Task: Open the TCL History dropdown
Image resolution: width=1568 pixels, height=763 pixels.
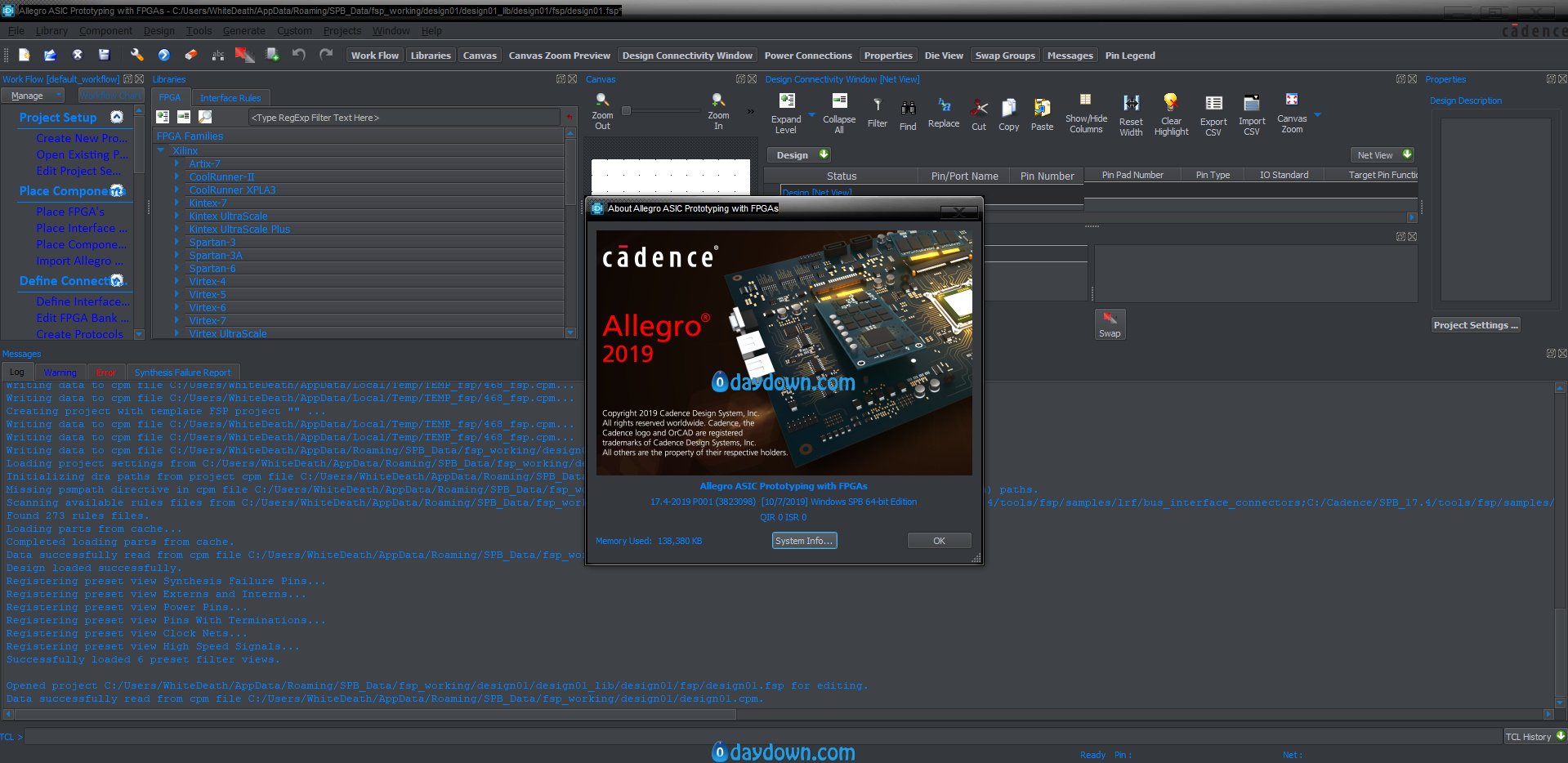Action: coord(1534,736)
